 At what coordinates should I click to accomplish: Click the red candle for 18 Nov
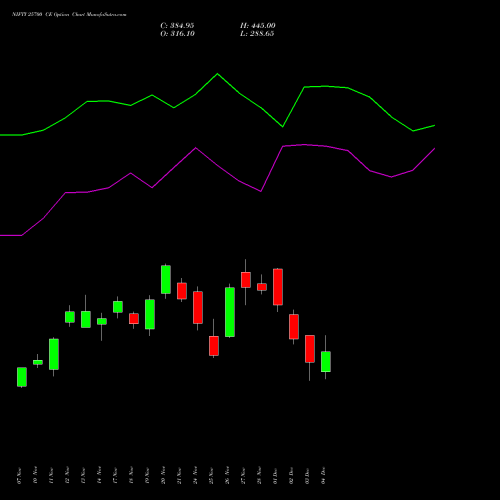(x=134, y=319)
